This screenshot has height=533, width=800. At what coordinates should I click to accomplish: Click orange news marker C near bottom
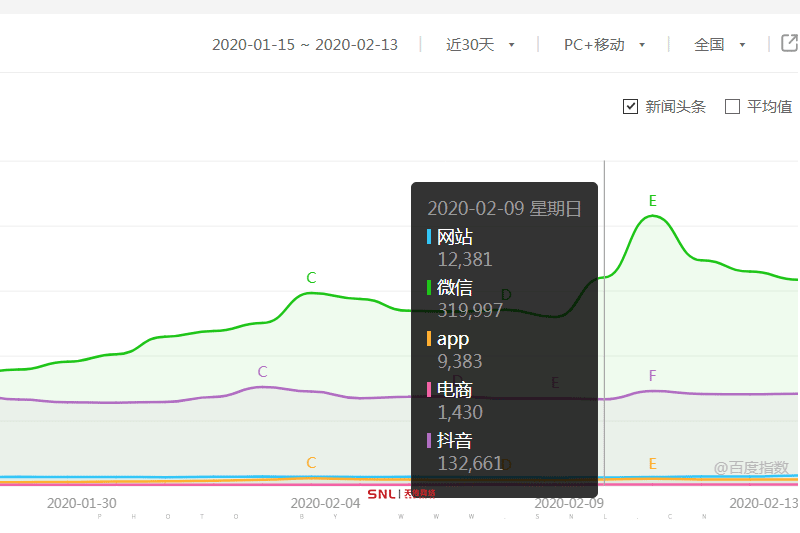coord(311,463)
